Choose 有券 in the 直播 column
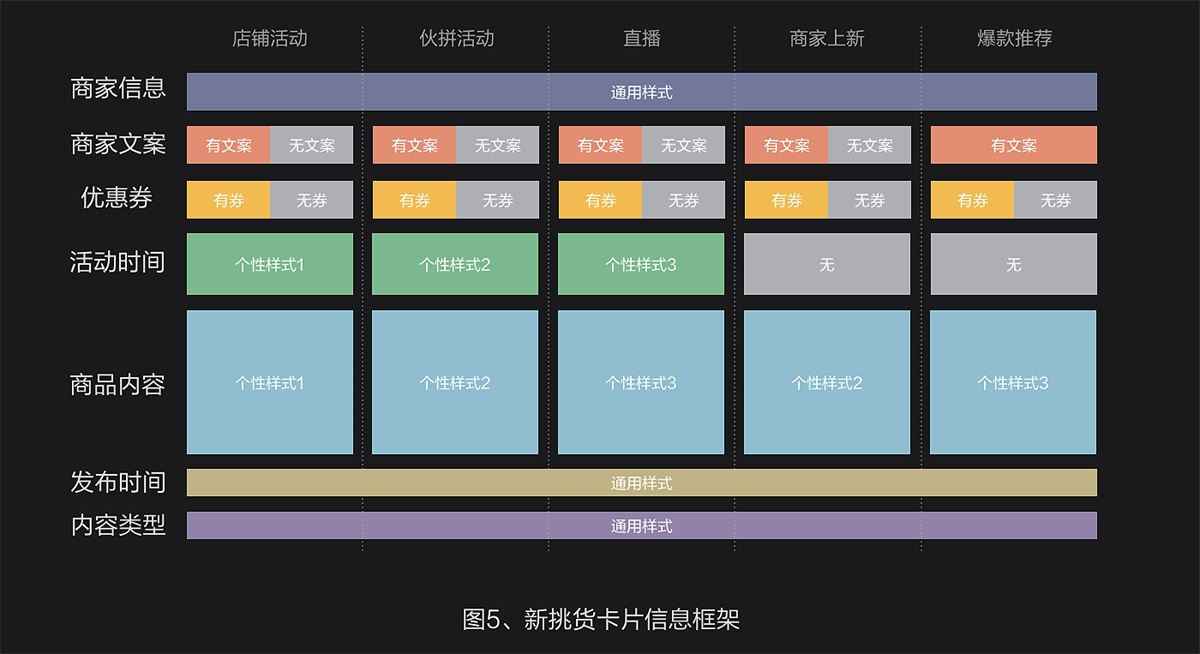 coord(601,200)
